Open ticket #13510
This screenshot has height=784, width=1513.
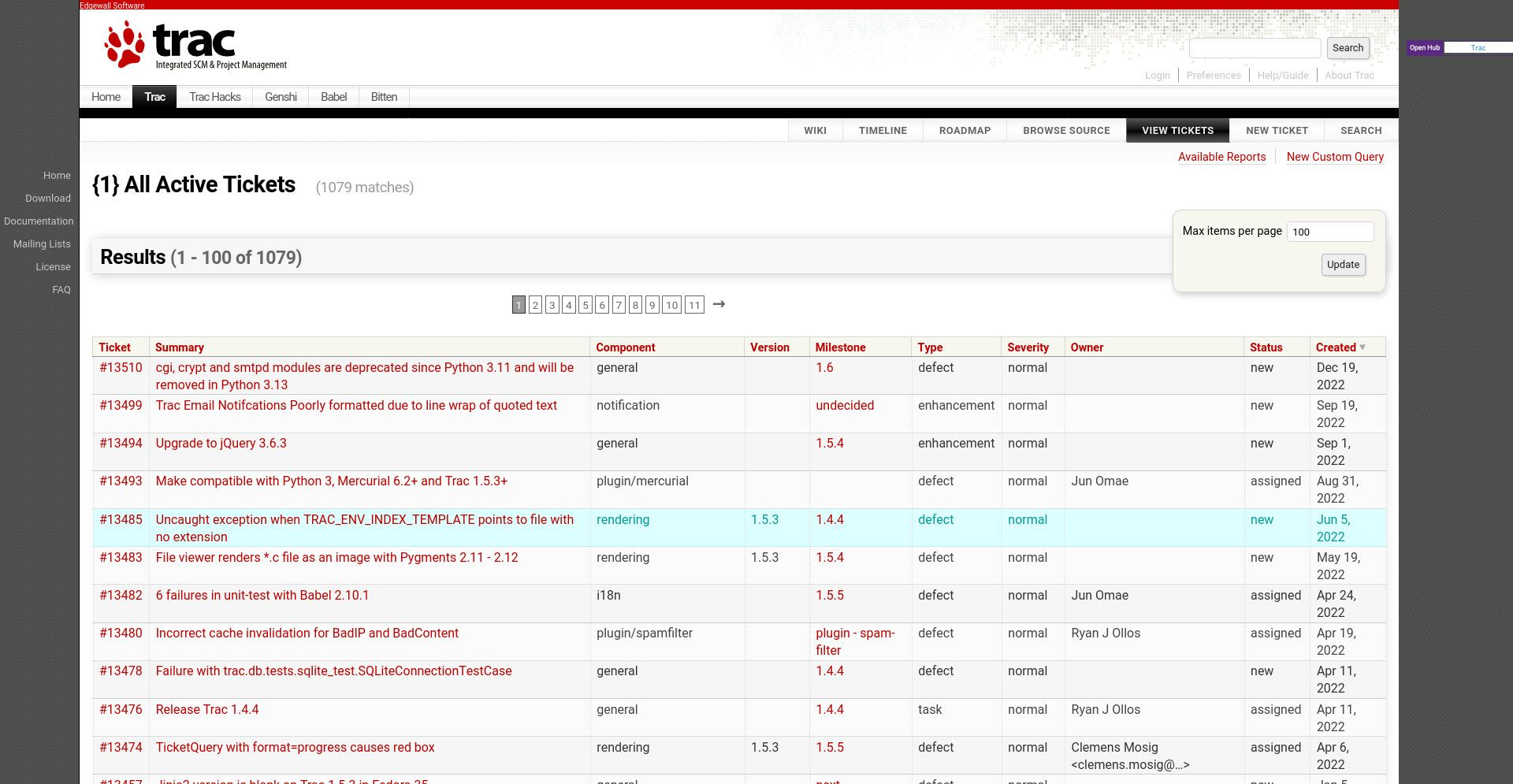pos(121,368)
